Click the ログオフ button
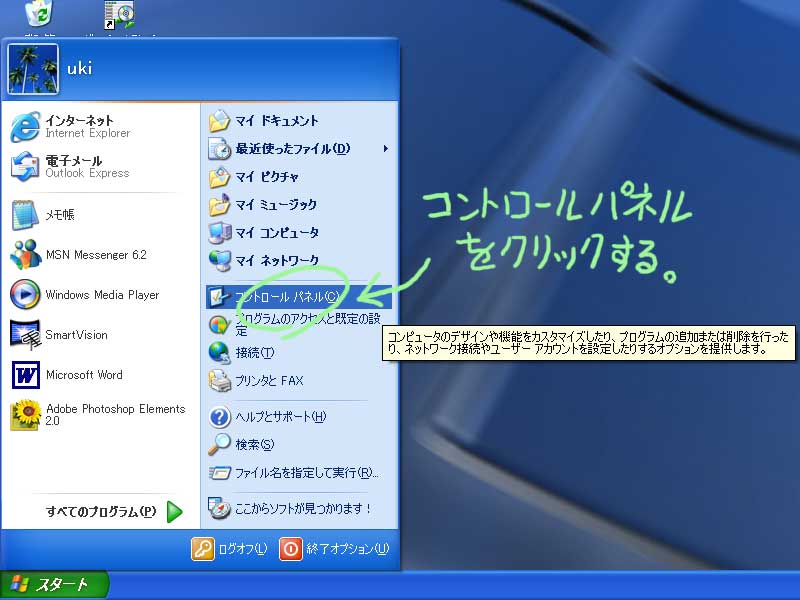 click(x=230, y=548)
